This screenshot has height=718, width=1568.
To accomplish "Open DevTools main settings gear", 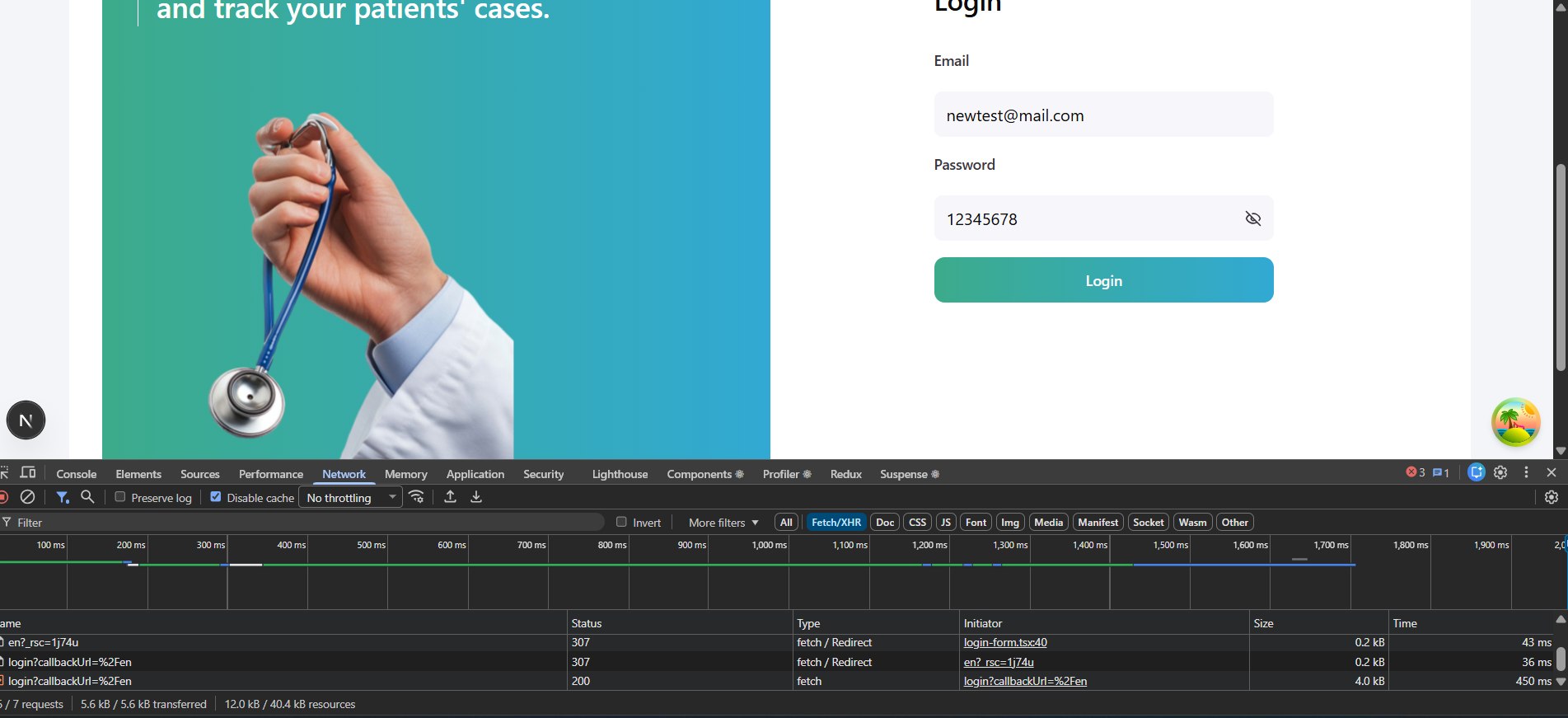I will click(x=1500, y=473).
